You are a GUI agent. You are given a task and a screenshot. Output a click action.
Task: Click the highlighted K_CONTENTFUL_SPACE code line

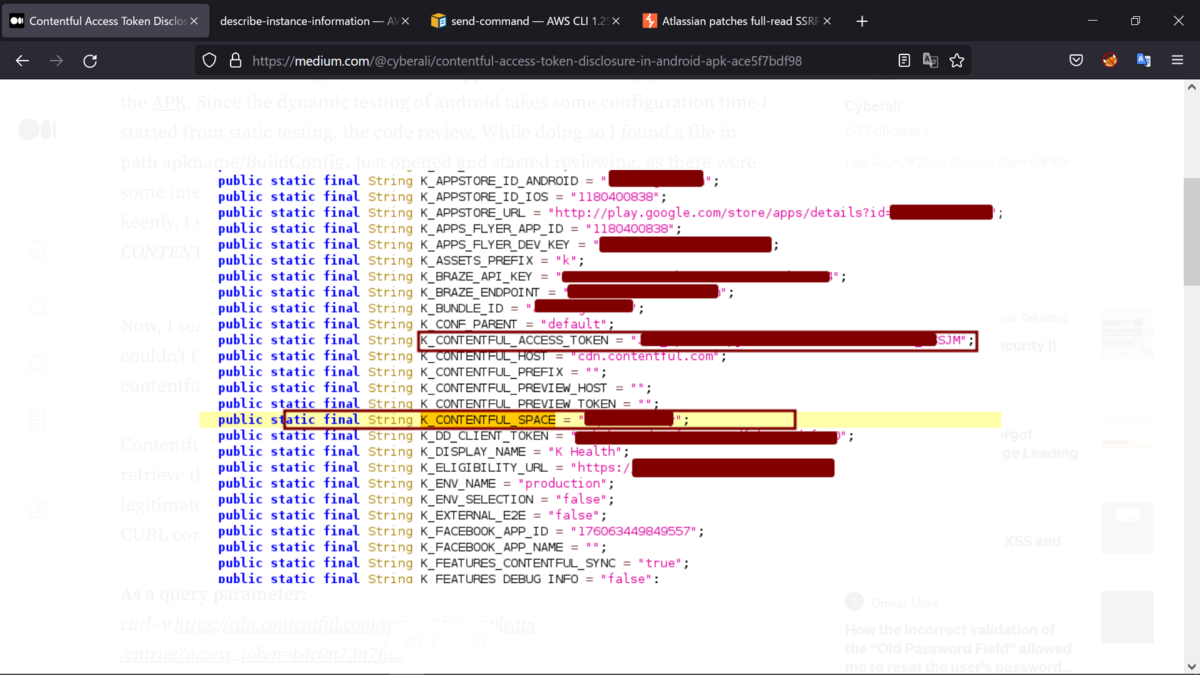click(600, 420)
